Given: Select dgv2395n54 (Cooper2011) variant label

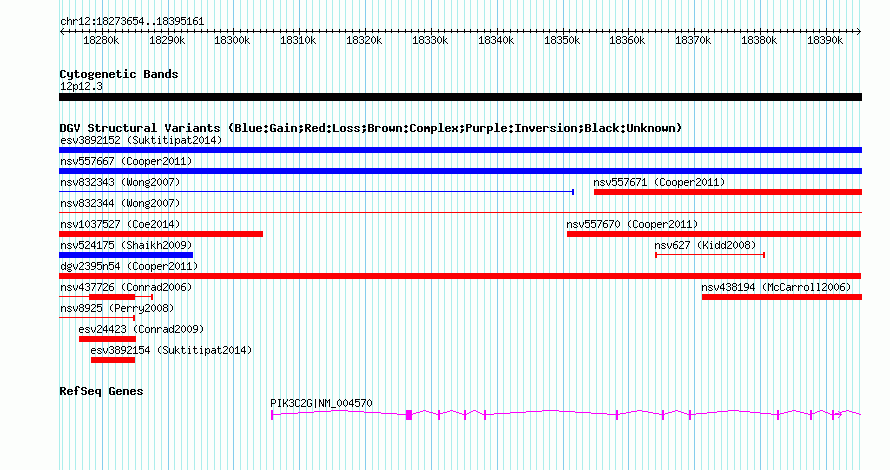Looking at the screenshot, I should (x=129, y=266).
